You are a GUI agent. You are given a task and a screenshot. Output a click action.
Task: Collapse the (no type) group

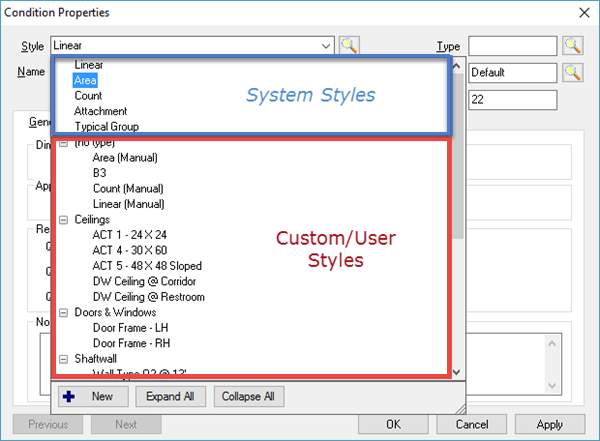coord(64,143)
